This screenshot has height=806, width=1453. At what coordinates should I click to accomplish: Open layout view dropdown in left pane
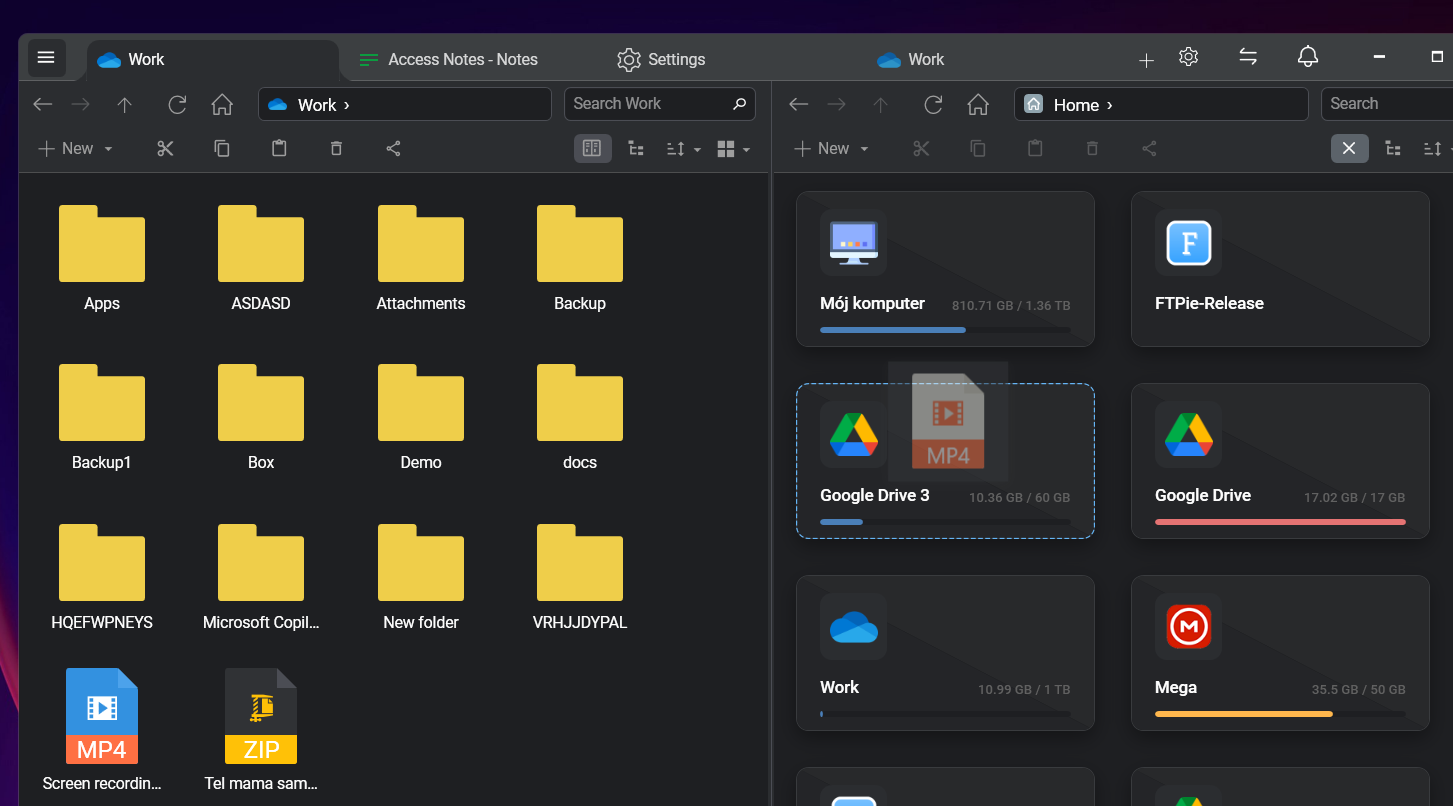pyautogui.click(x=733, y=148)
